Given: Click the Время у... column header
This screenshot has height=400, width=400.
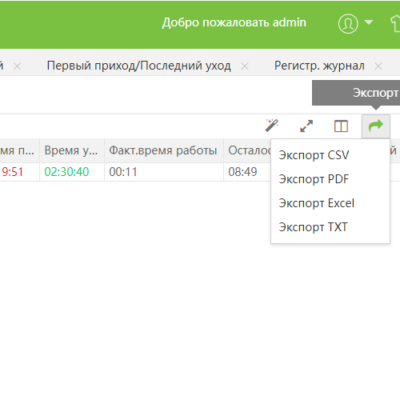Looking at the screenshot, I should [x=72, y=151].
